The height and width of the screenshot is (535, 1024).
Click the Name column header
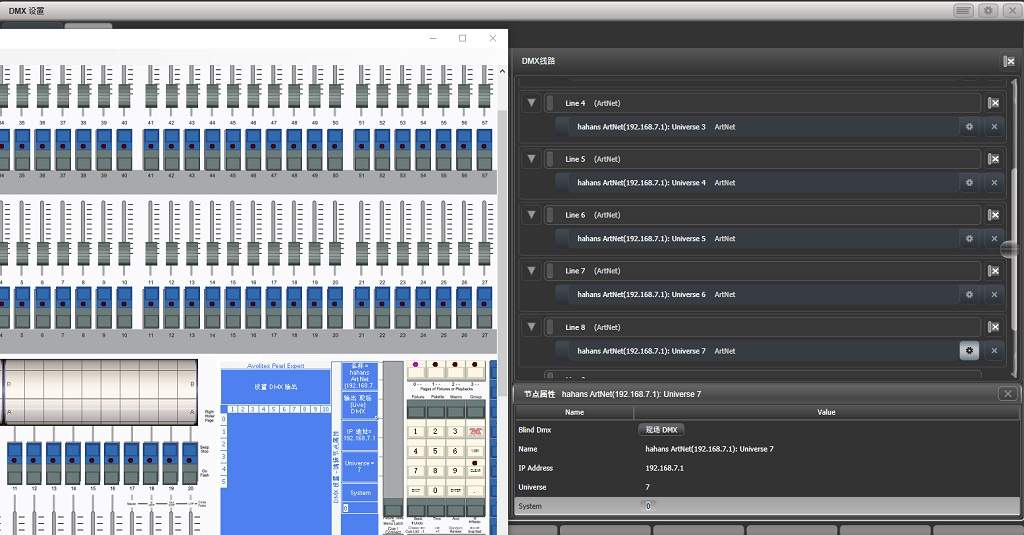coord(574,412)
